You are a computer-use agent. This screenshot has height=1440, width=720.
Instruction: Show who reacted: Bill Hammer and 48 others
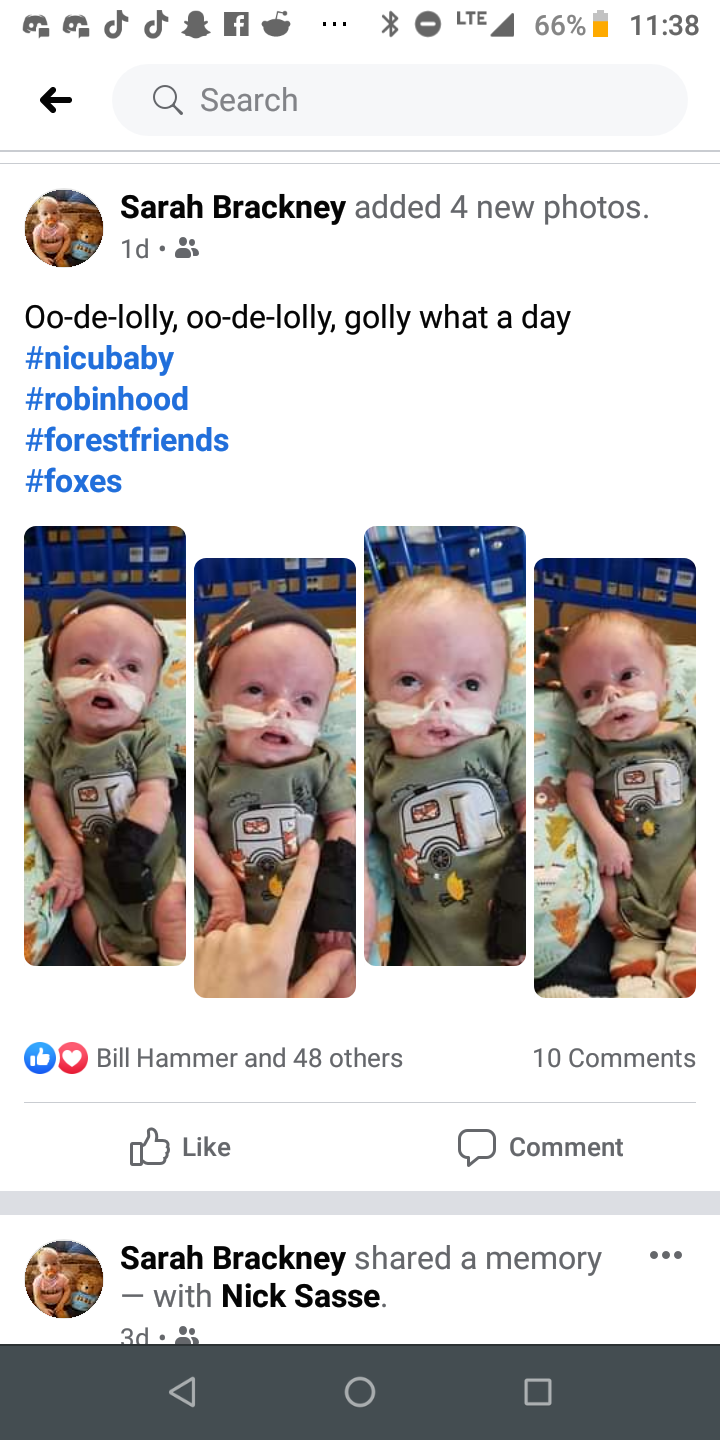(x=249, y=1058)
